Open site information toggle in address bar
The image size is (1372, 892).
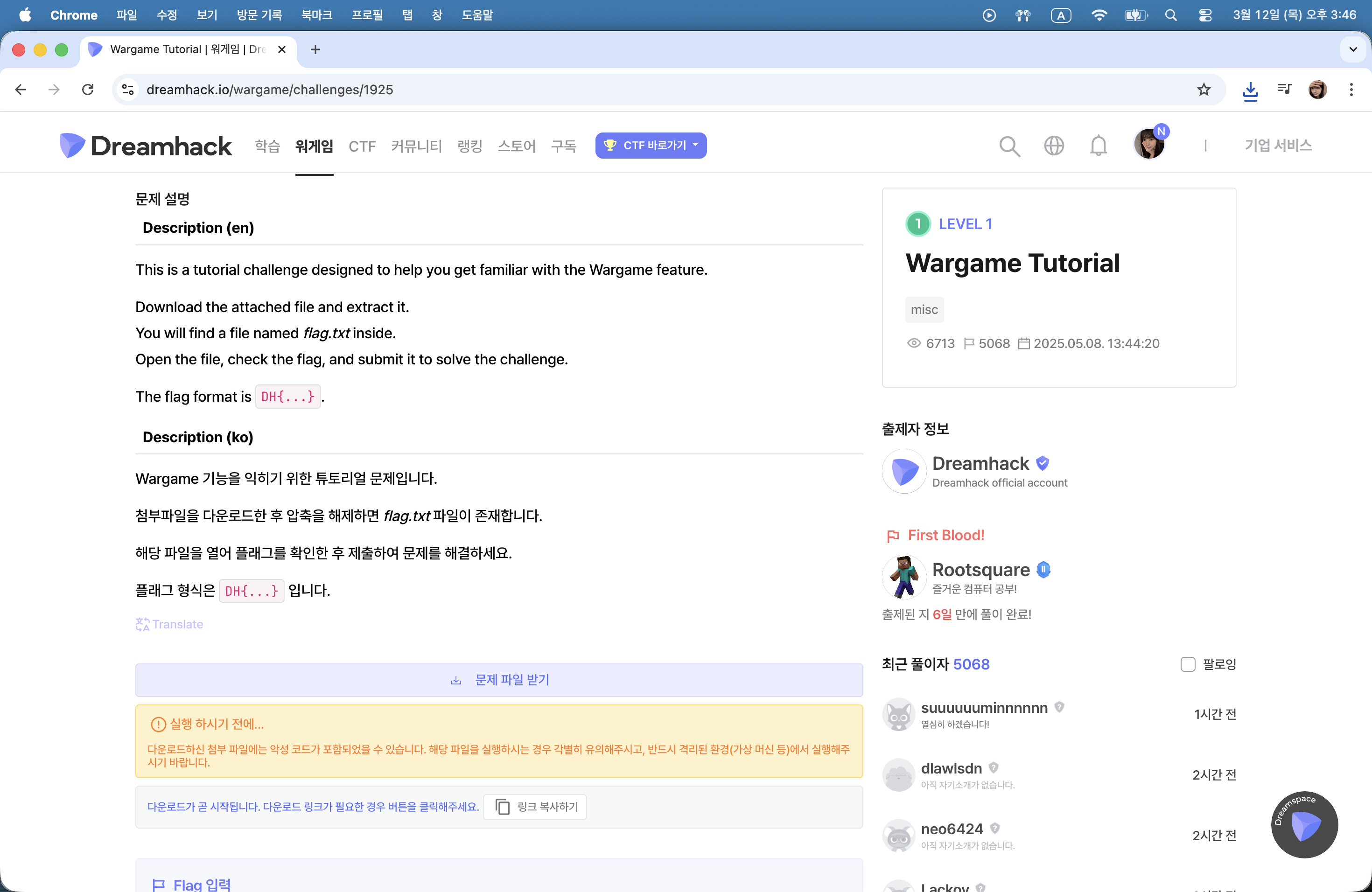click(128, 90)
